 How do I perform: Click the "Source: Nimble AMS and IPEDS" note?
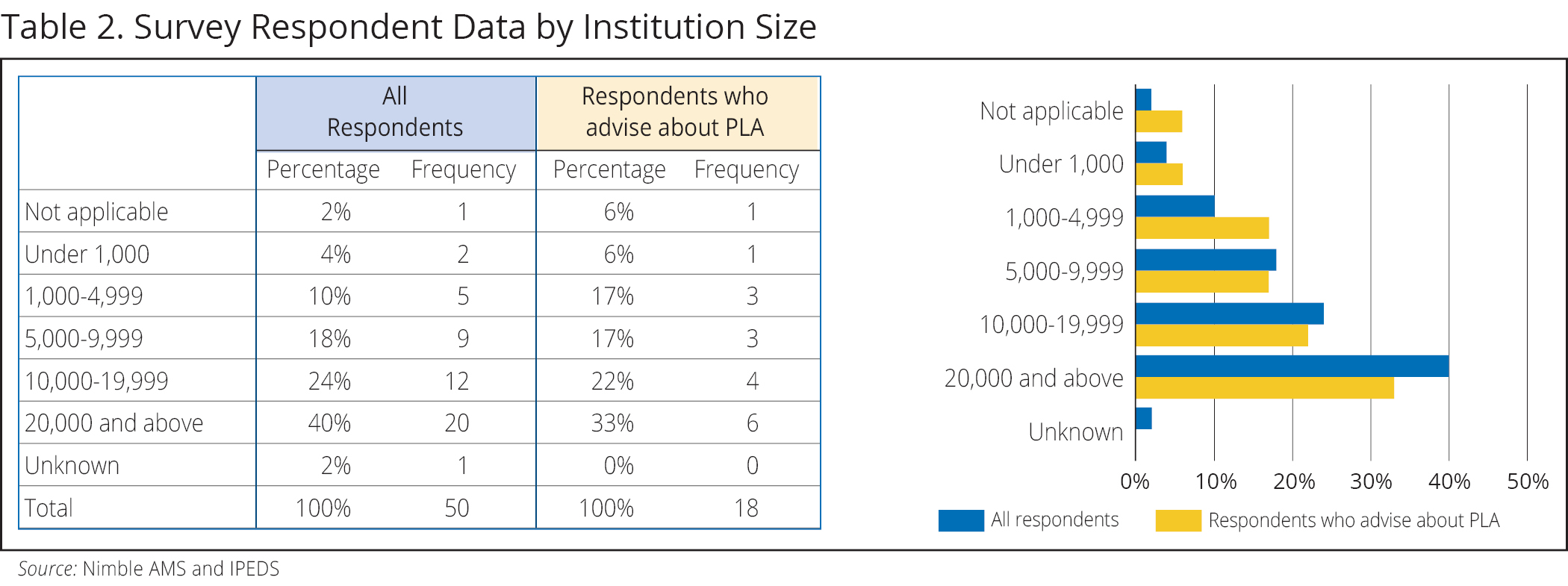tap(149, 569)
